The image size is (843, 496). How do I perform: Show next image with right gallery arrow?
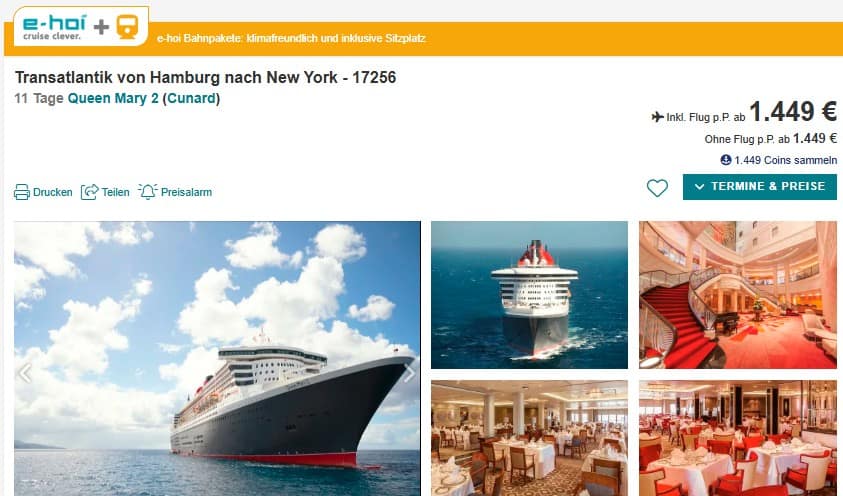tap(409, 373)
